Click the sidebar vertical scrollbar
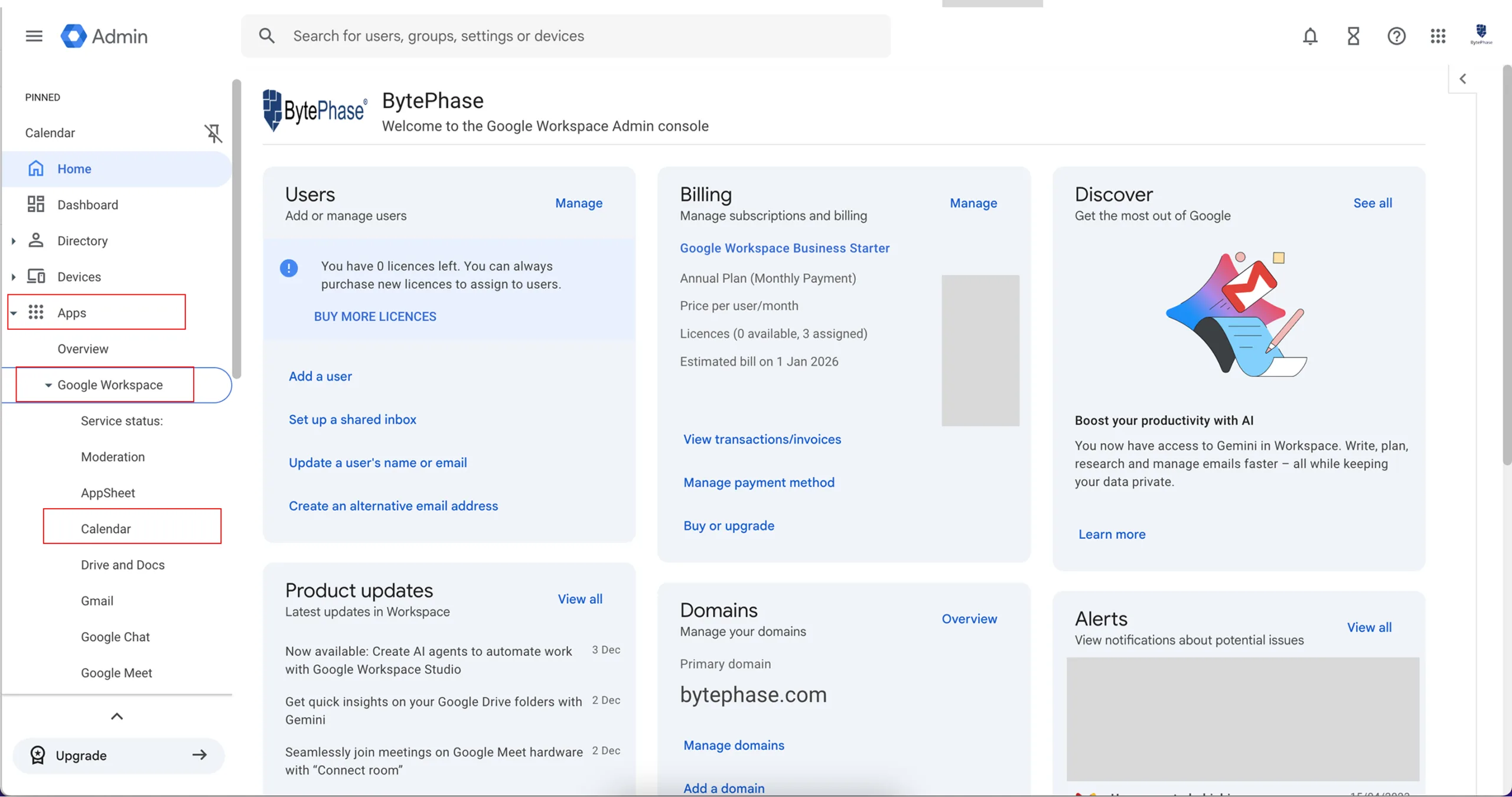The width and height of the screenshot is (1512, 797). pos(236,230)
